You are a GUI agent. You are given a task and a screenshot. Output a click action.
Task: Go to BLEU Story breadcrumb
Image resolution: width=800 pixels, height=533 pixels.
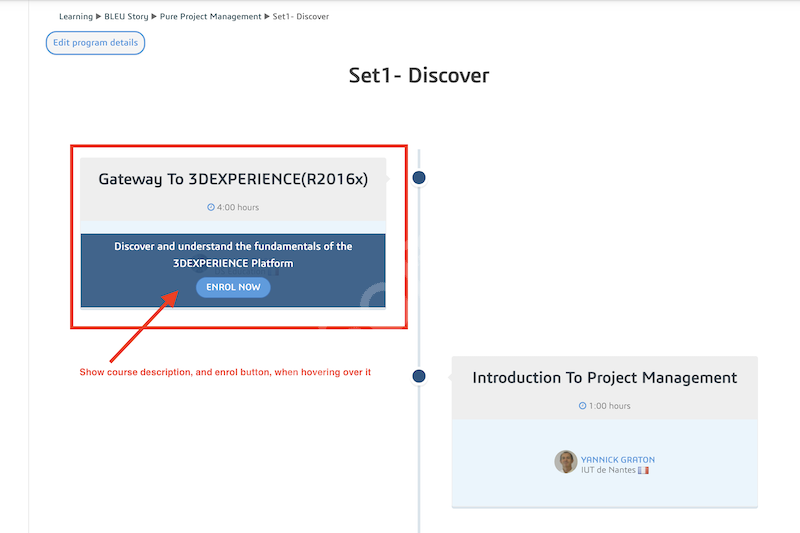pyautogui.click(x=126, y=16)
